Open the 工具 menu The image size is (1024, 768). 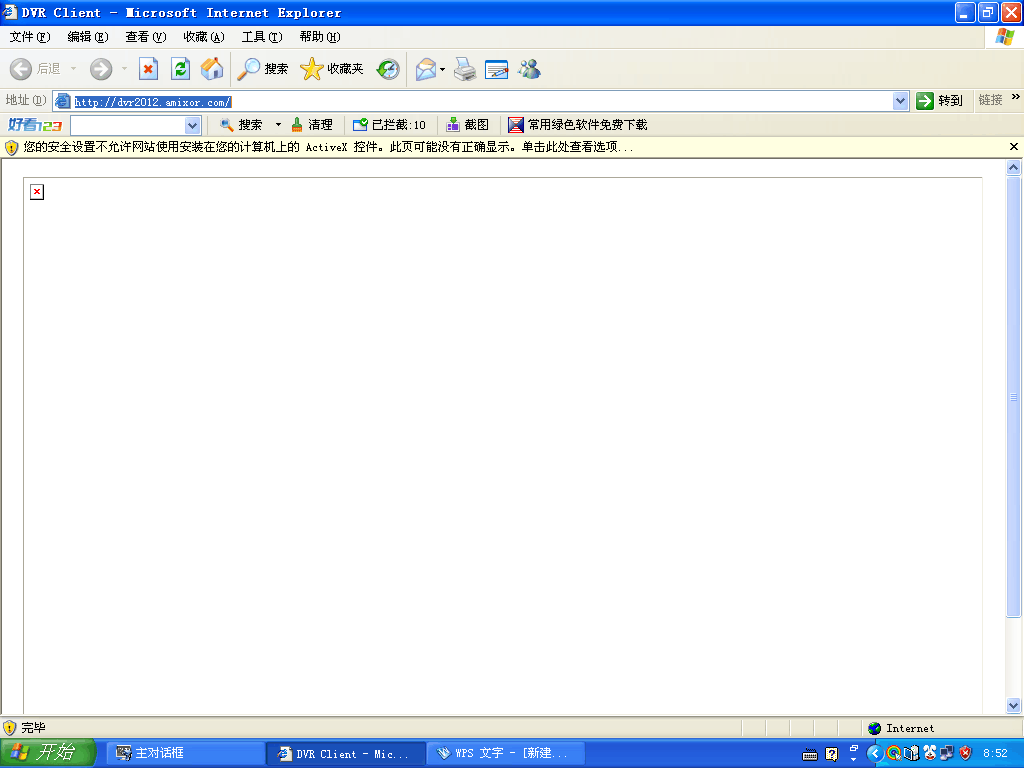(x=261, y=37)
